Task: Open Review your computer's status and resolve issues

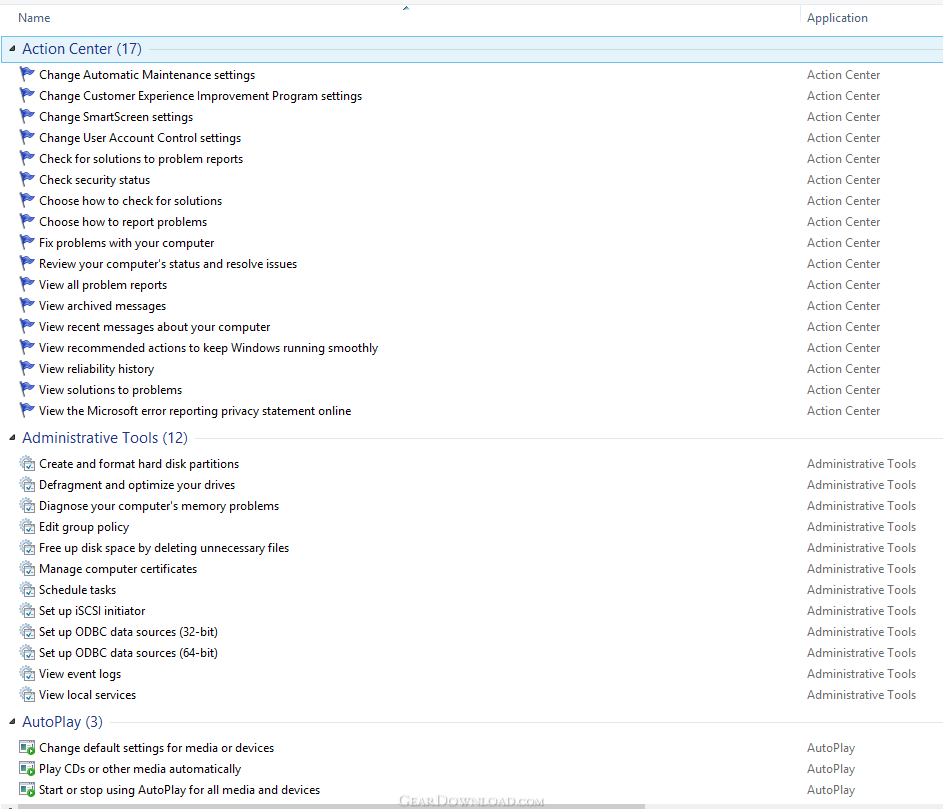Action: (168, 263)
